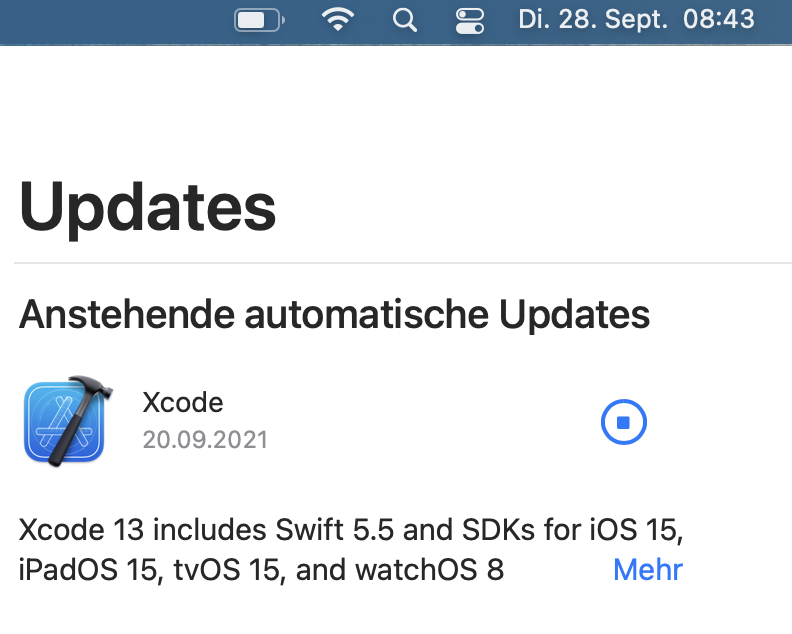
Task: Show battery status in menu bar
Action: (258, 20)
